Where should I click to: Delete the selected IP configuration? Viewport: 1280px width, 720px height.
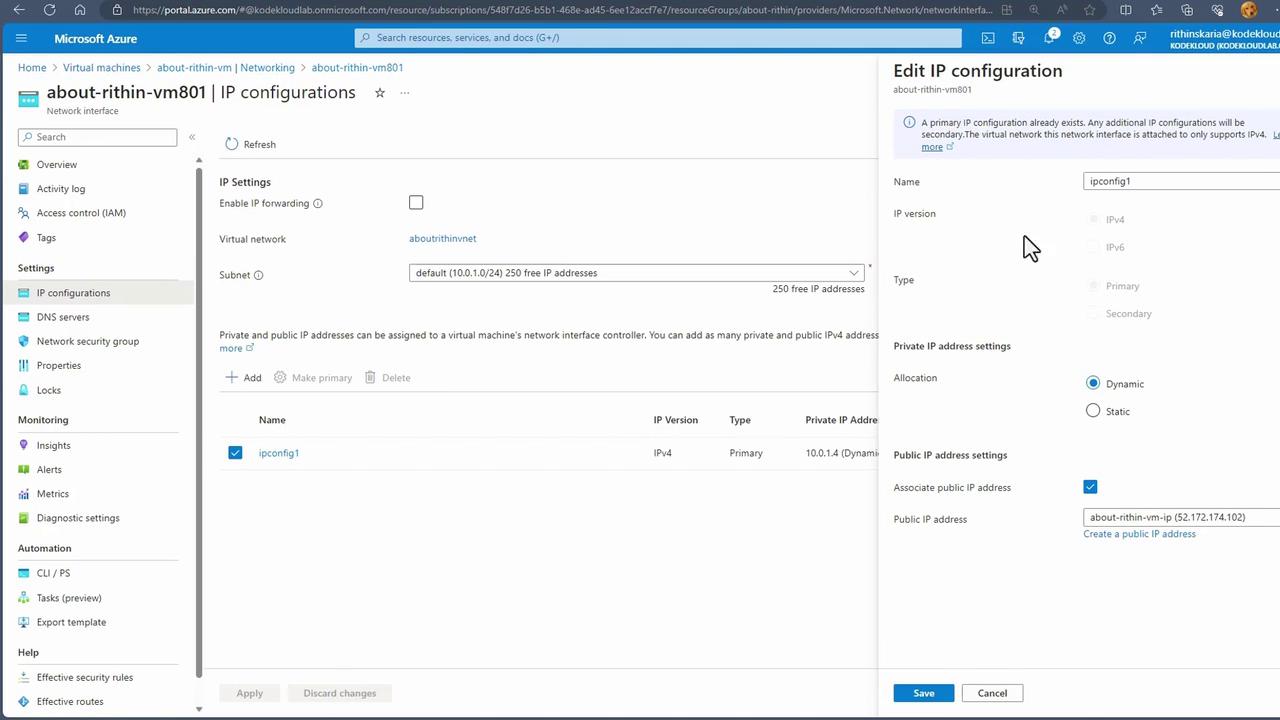click(x=387, y=378)
